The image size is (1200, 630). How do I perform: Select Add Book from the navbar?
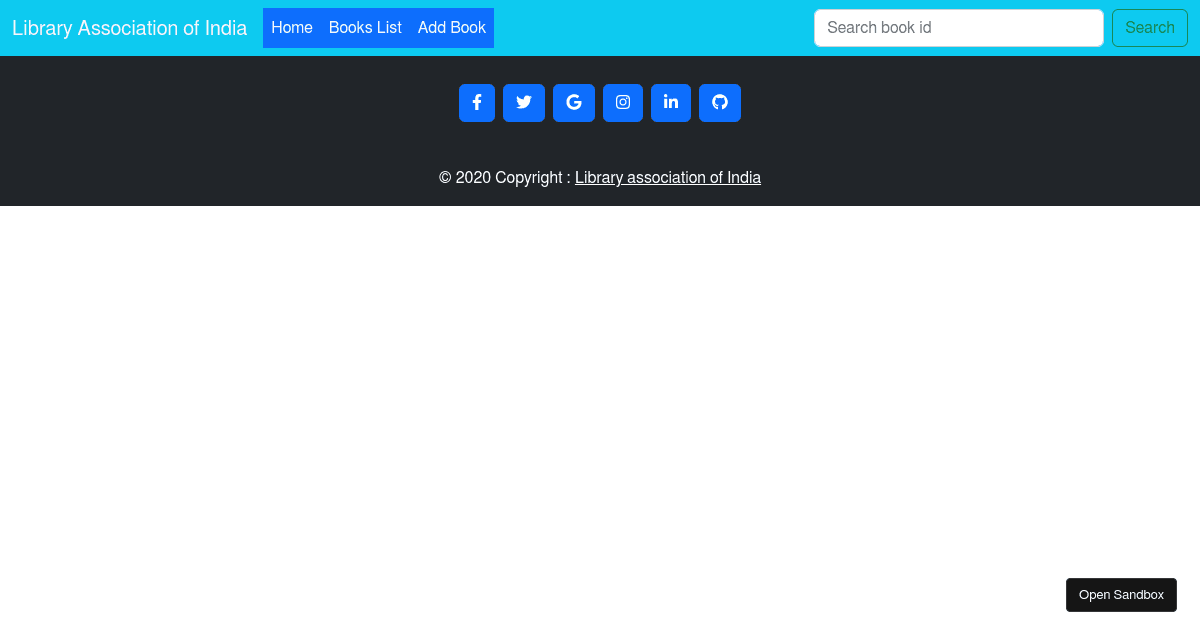(452, 27)
